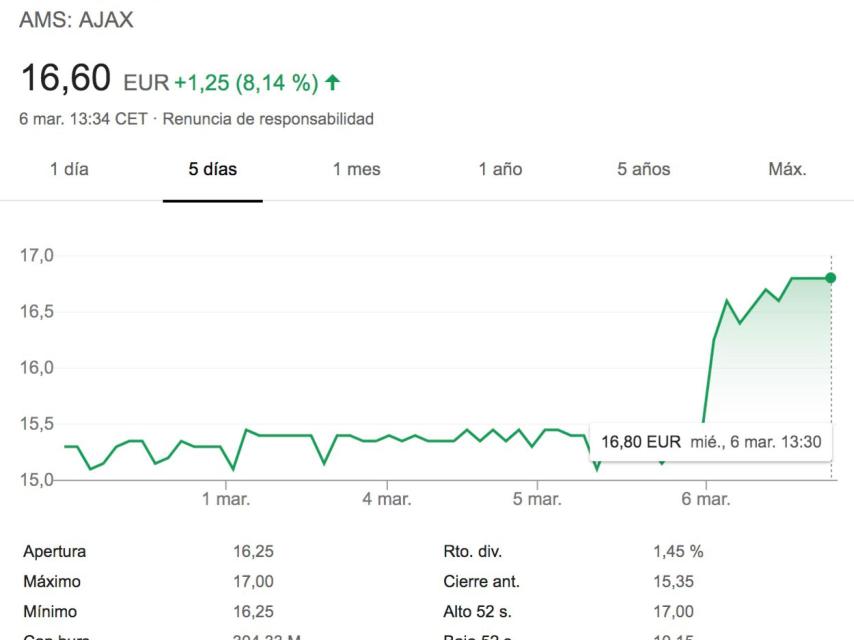Image resolution: width=854 pixels, height=640 pixels.
Task: Click the +1,25 (8,14 %) change text
Action: pyautogui.click(x=246, y=83)
